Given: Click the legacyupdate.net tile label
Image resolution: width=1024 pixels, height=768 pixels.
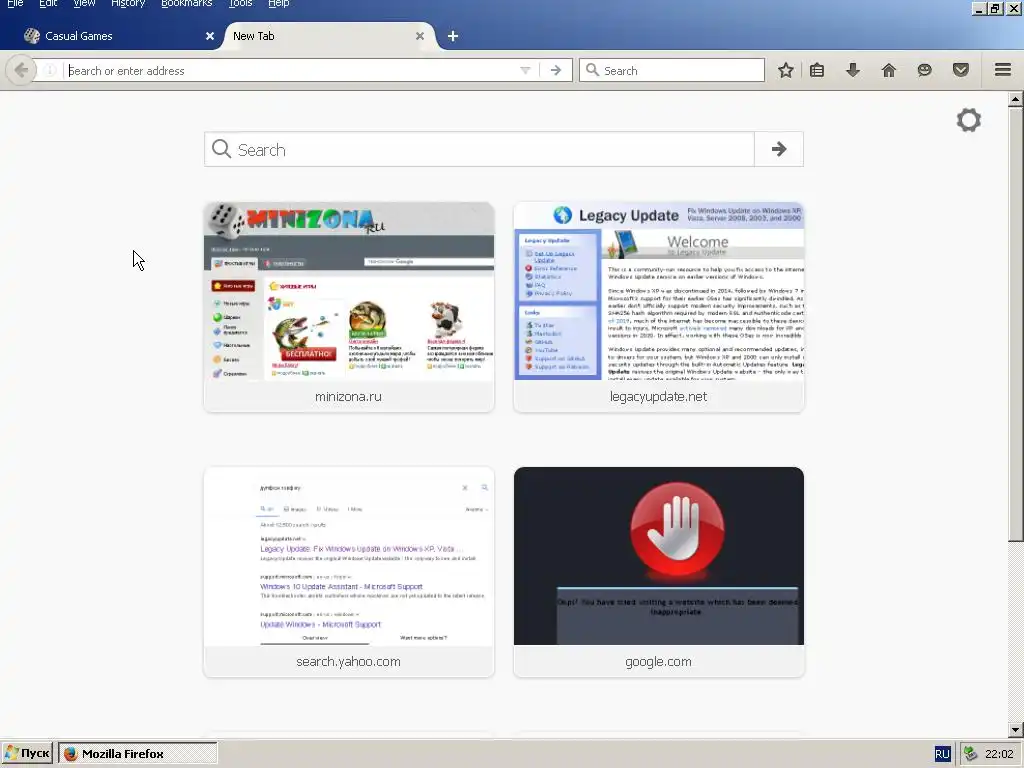Looking at the screenshot, I should pyautogui.click(x=658, y=396).
